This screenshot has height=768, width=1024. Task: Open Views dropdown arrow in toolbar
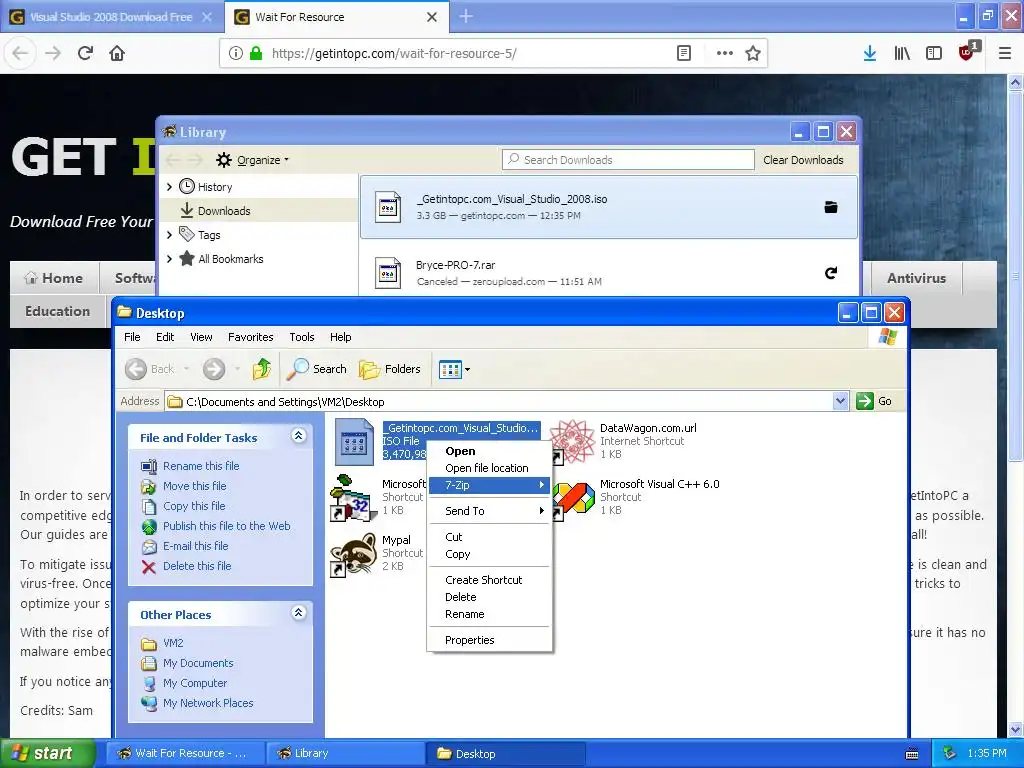468,370
